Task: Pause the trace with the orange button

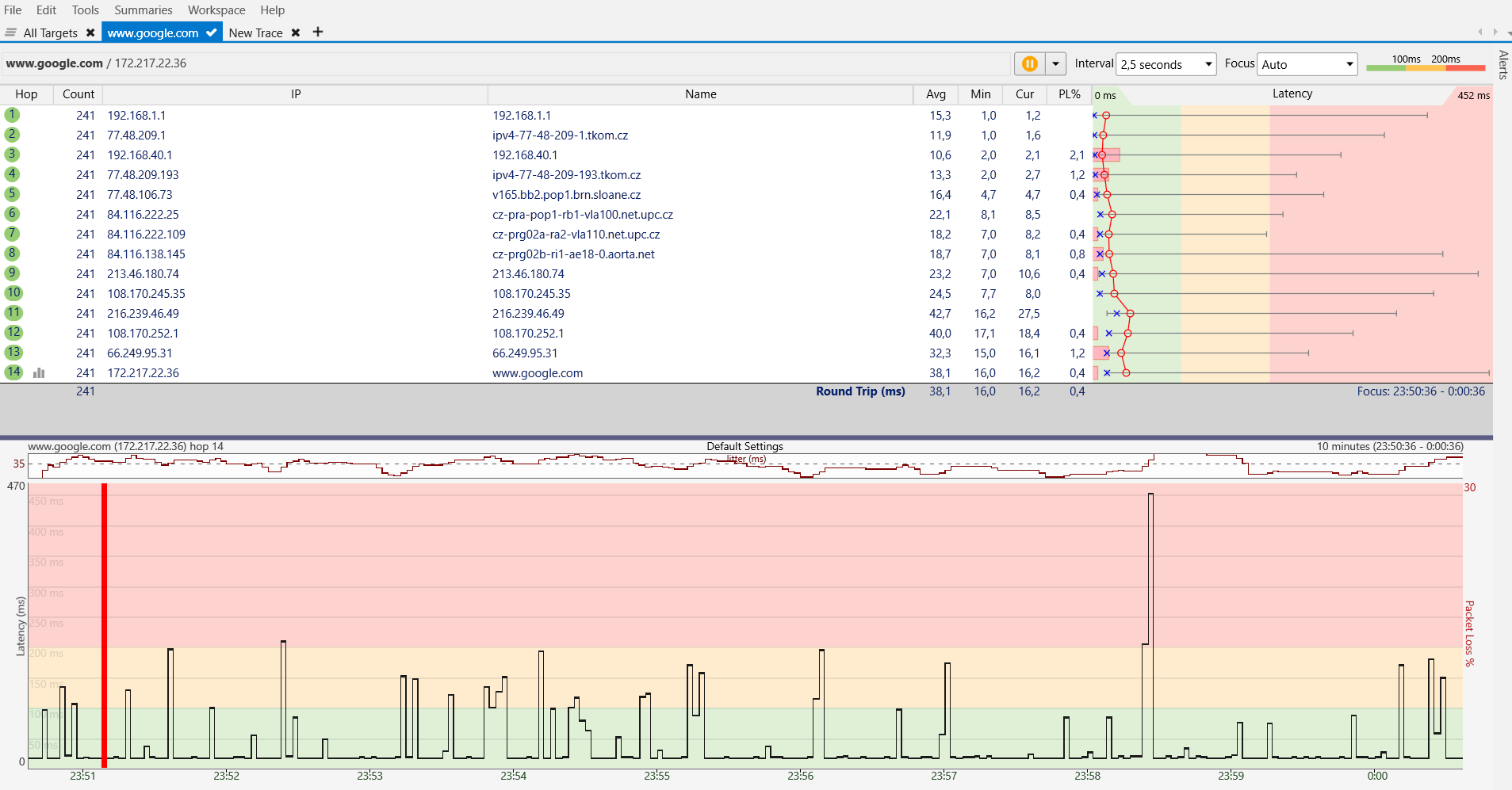Action: tap(1029, 64)
